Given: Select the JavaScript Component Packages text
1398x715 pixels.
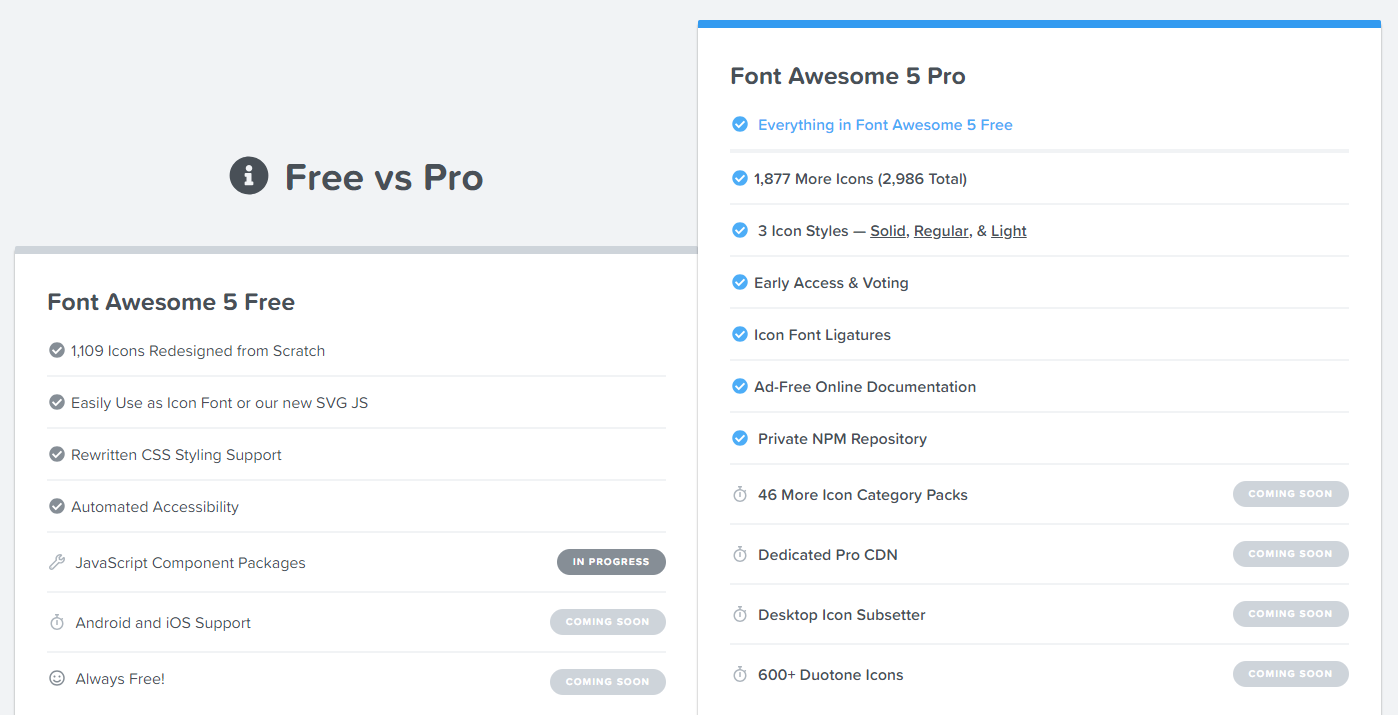Looking at the screenshot, I should 191,563.
